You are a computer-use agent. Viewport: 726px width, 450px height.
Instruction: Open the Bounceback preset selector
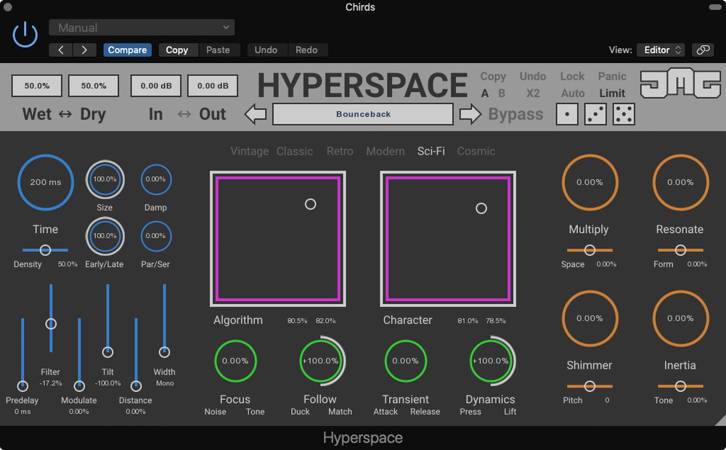pyautogui.click(x=362, y=114)
